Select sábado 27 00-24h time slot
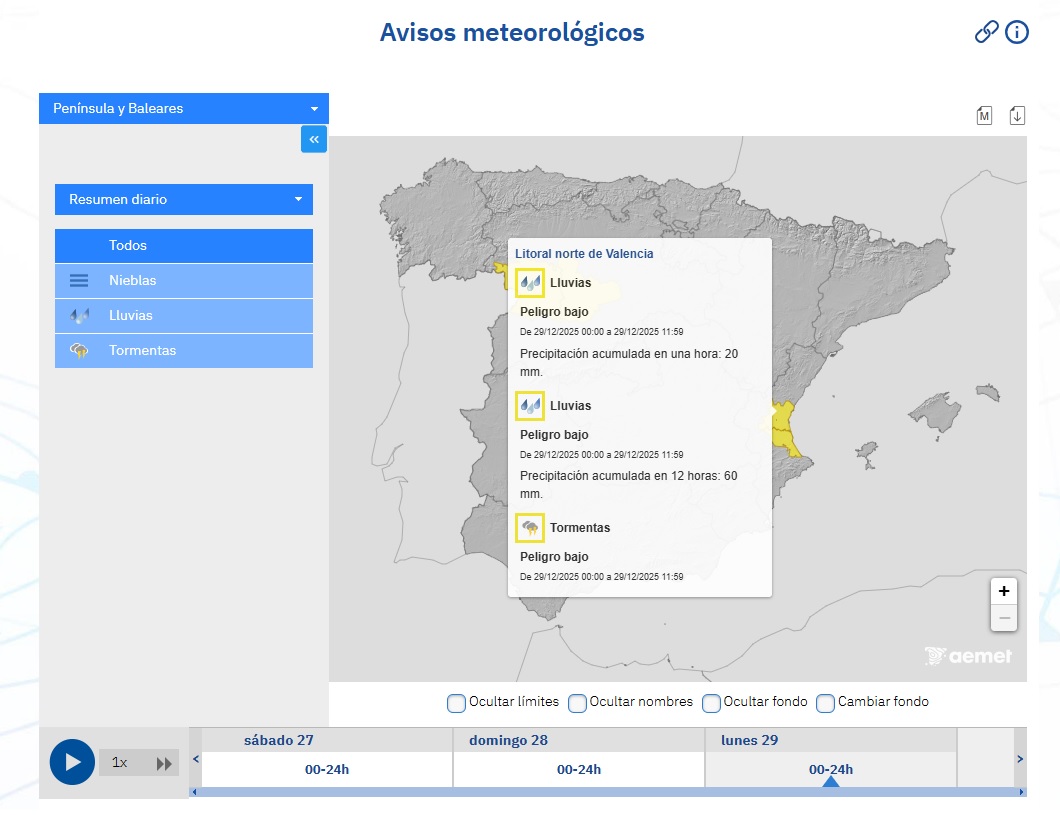Image resolution: width=1060 pixels, height=815 pixels. (327, 769)
